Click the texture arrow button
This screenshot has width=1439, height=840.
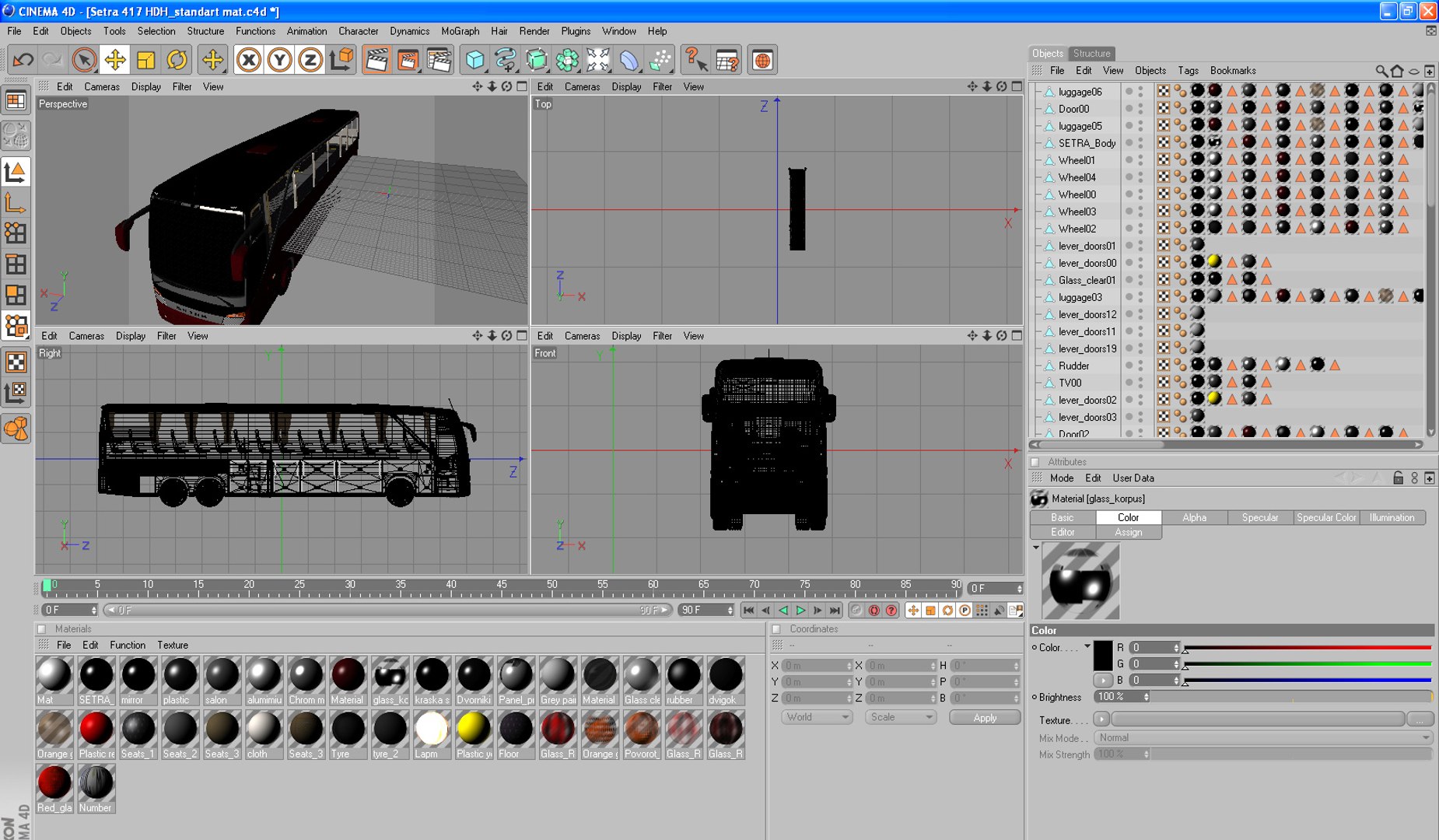[x=1101, y=719]
